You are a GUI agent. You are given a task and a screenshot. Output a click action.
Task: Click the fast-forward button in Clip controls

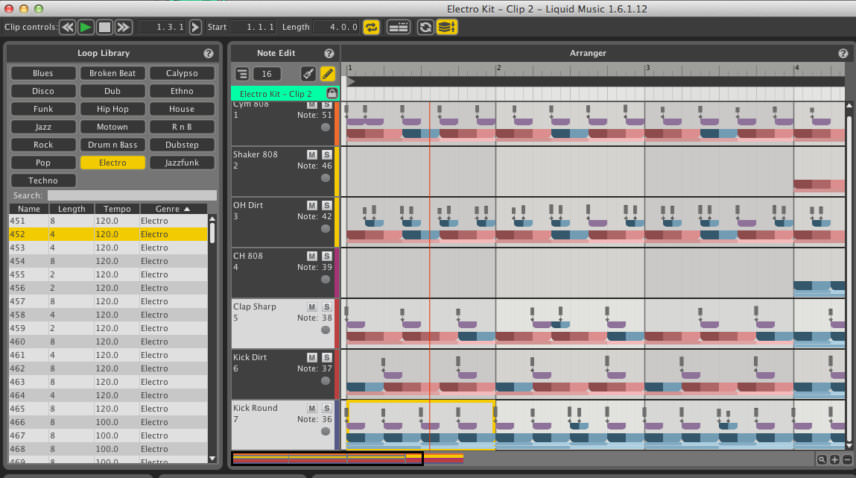[123, 27]
